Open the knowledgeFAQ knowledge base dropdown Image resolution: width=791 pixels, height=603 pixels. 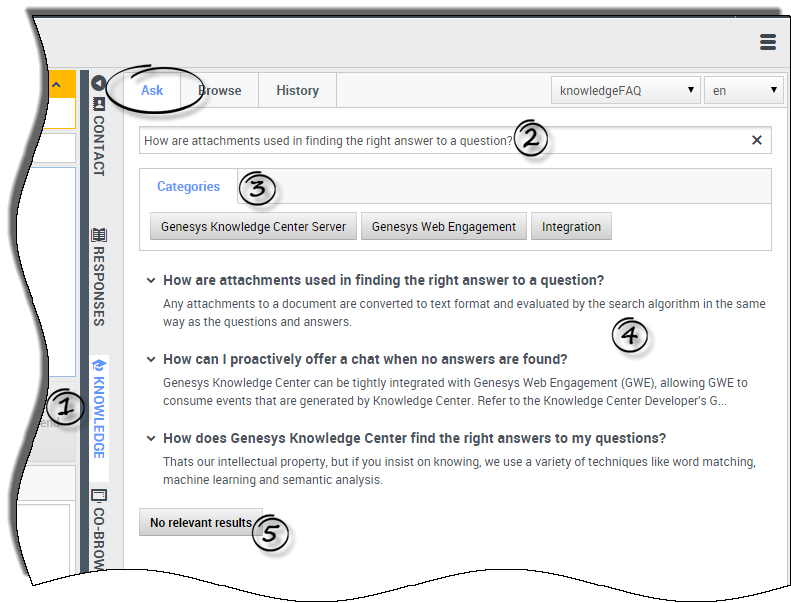point(626,91)
